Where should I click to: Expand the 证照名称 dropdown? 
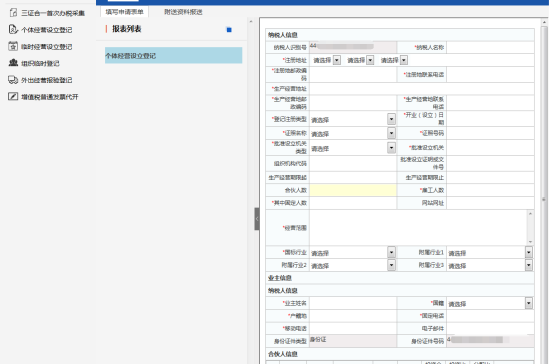coord(391,133)
